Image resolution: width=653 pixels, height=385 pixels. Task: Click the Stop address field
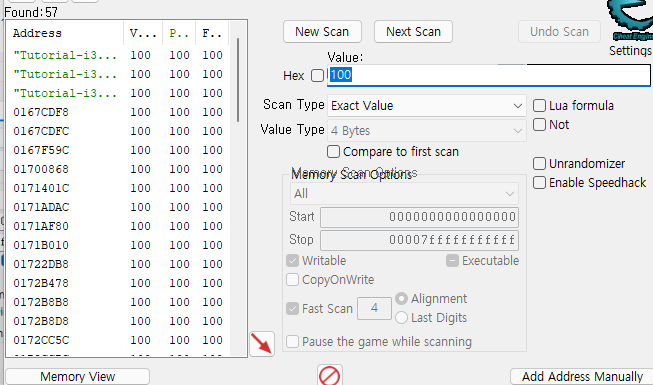pyautogui.click(x=419, y=240)
